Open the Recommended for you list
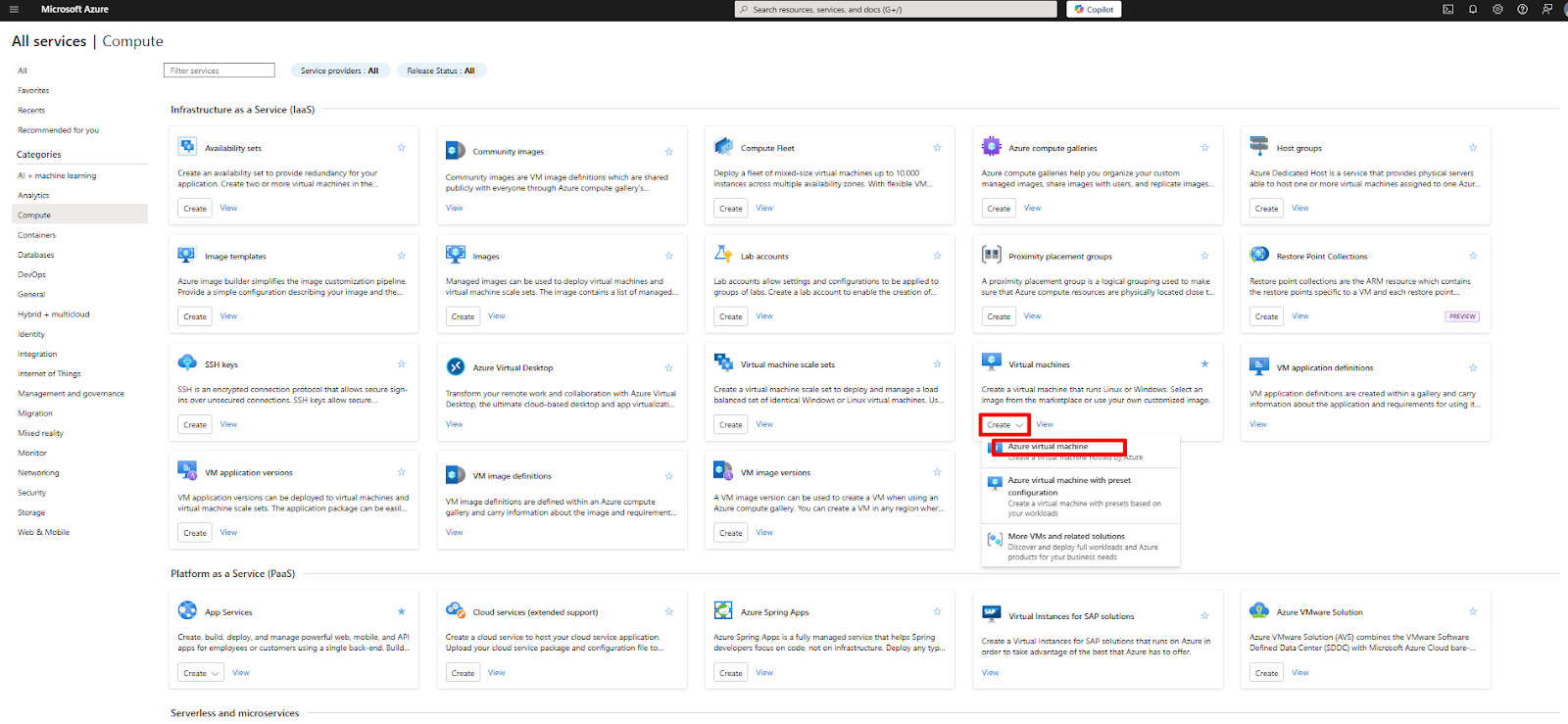Viewport: 1568px width, 724px height. click(58, 130)
